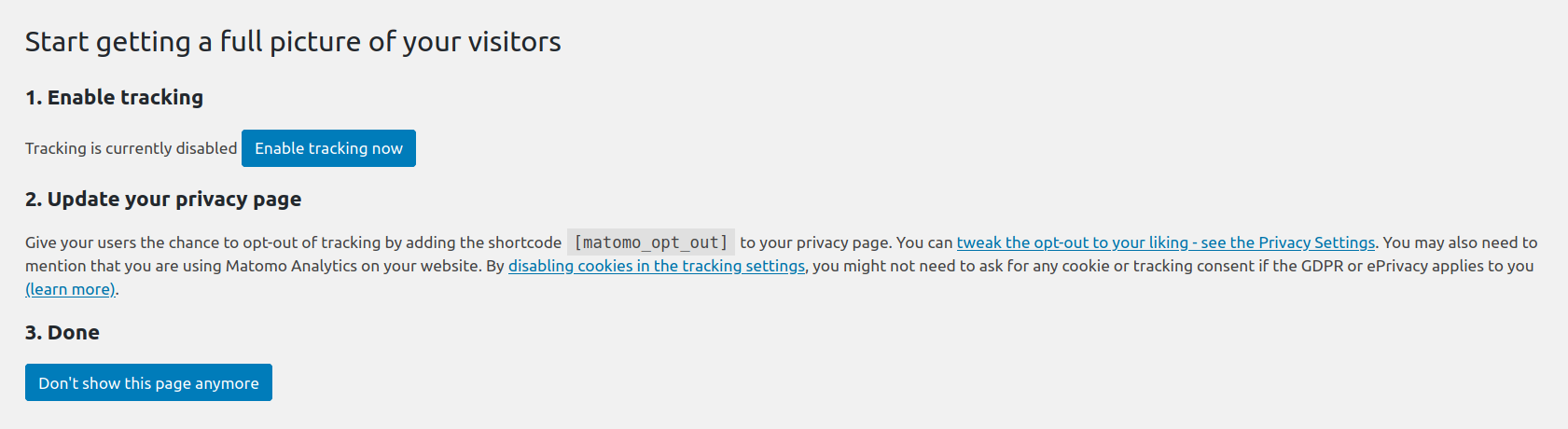Click the '1. Enable tracking' heading
This screenshot has height=429, width=1568.
114,97
